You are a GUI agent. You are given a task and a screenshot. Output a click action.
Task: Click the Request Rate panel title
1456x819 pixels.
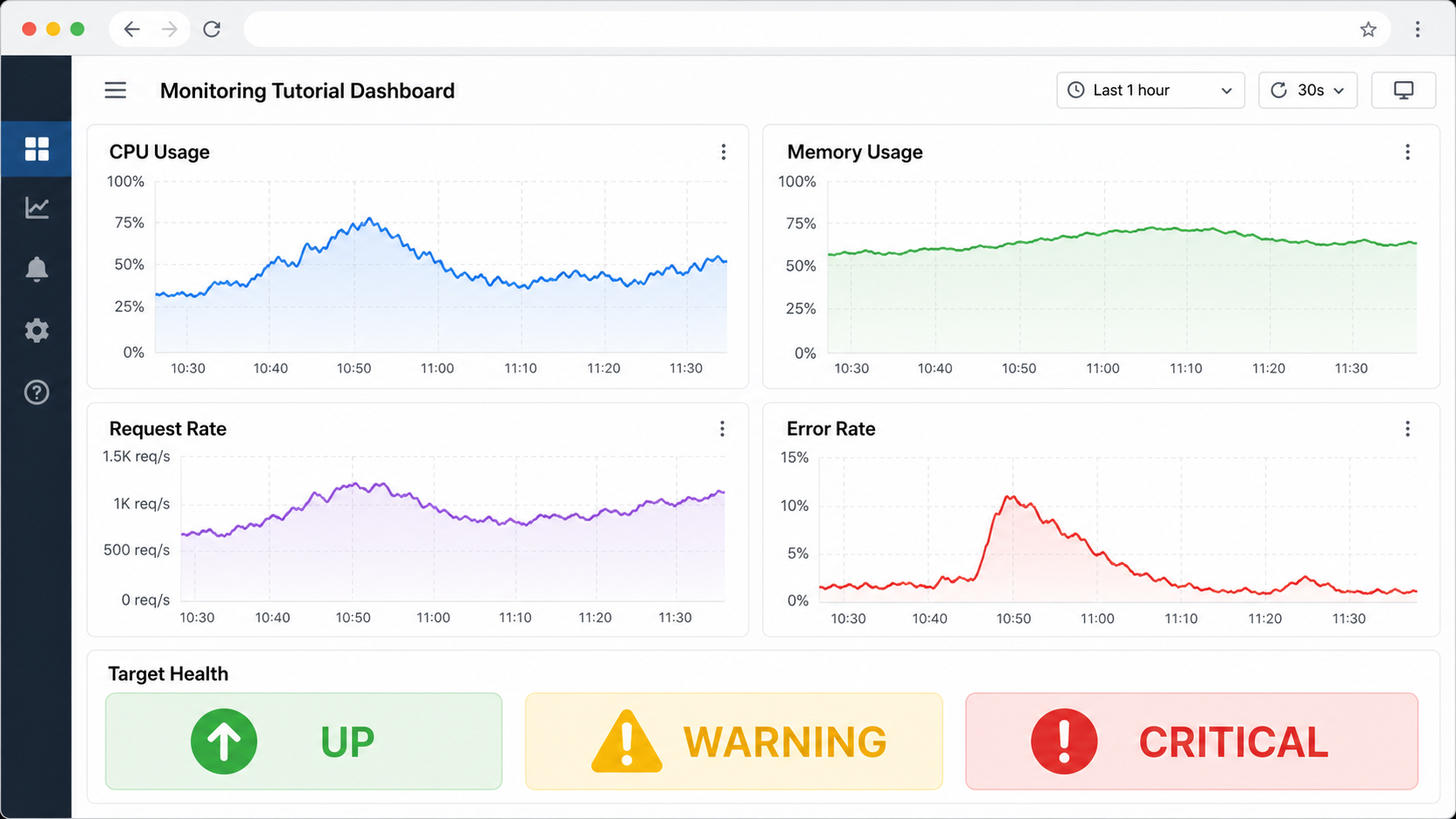point(168,429)
